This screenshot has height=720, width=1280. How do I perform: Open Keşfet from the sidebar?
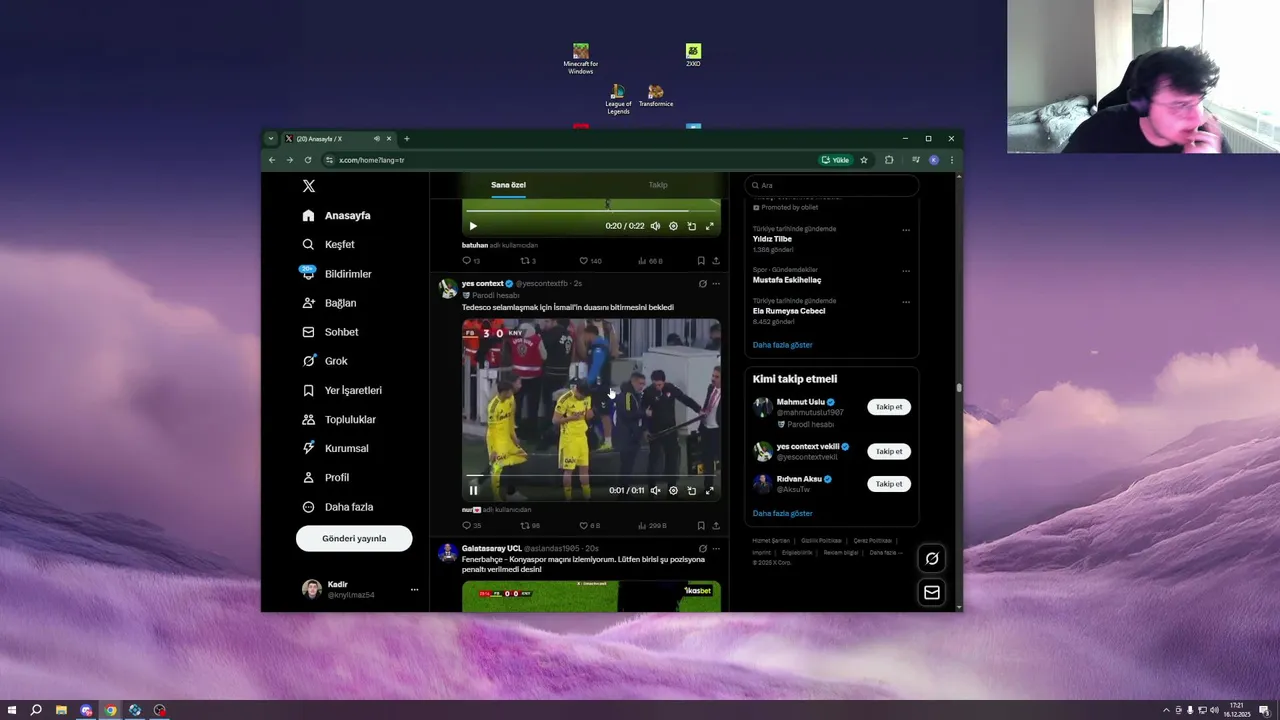point(328,244)
